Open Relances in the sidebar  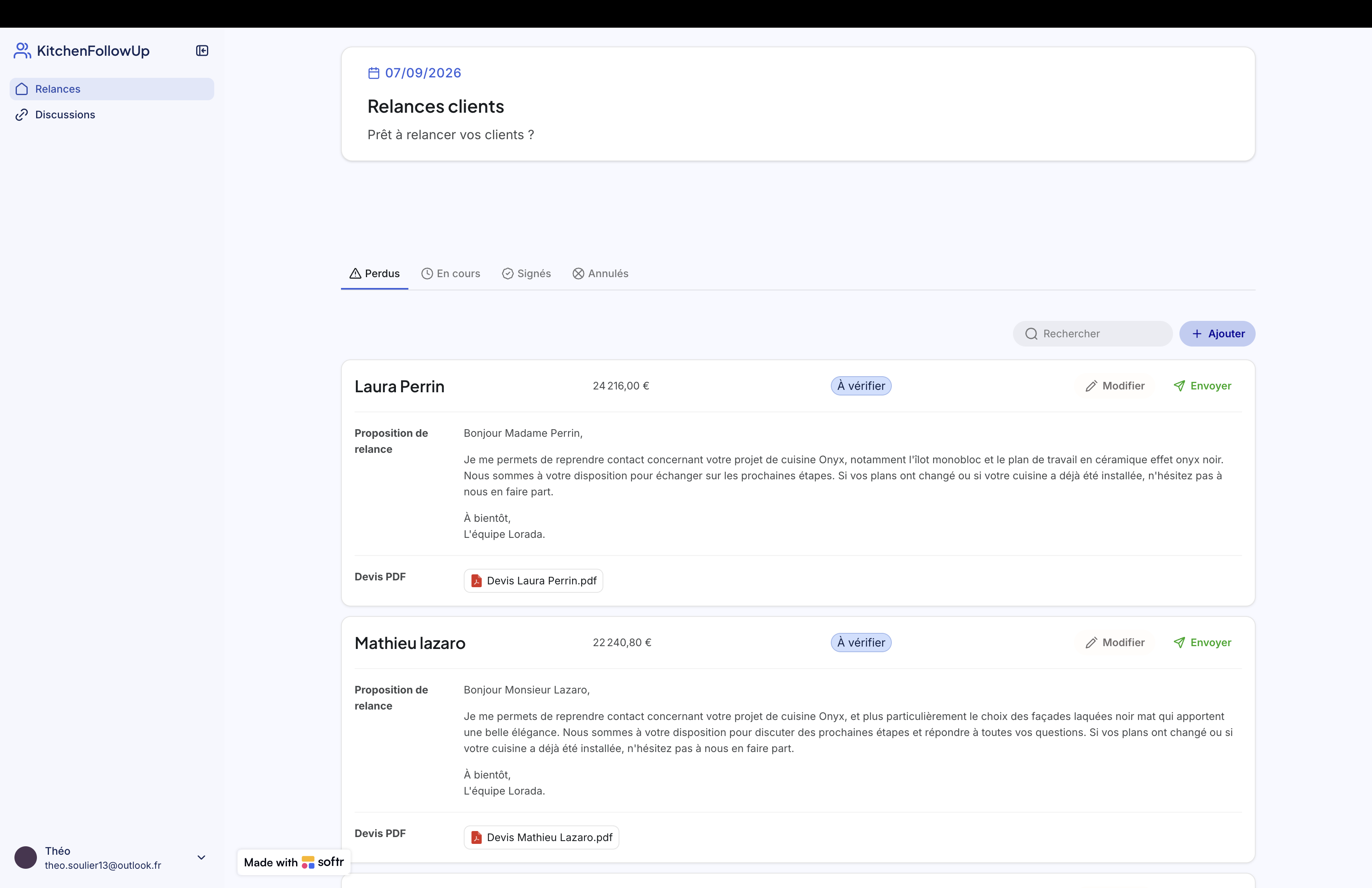[x=112, y=89]
